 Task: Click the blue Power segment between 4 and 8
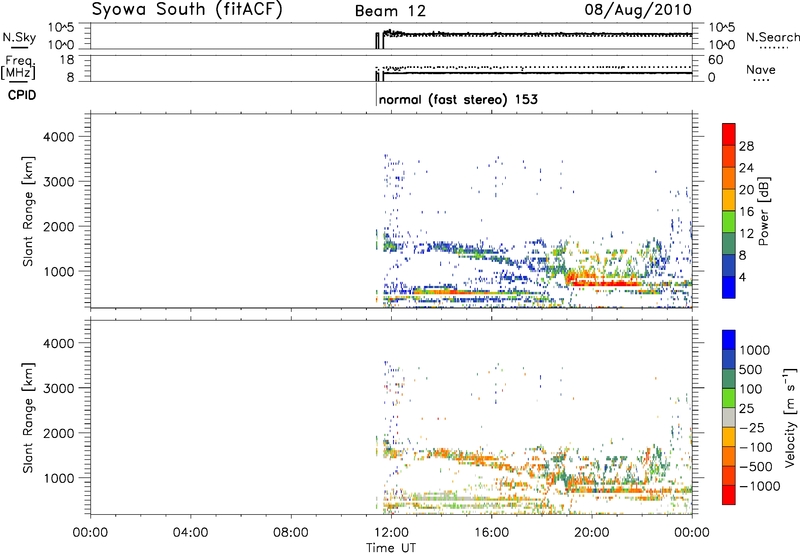click(x=729, y=266)
